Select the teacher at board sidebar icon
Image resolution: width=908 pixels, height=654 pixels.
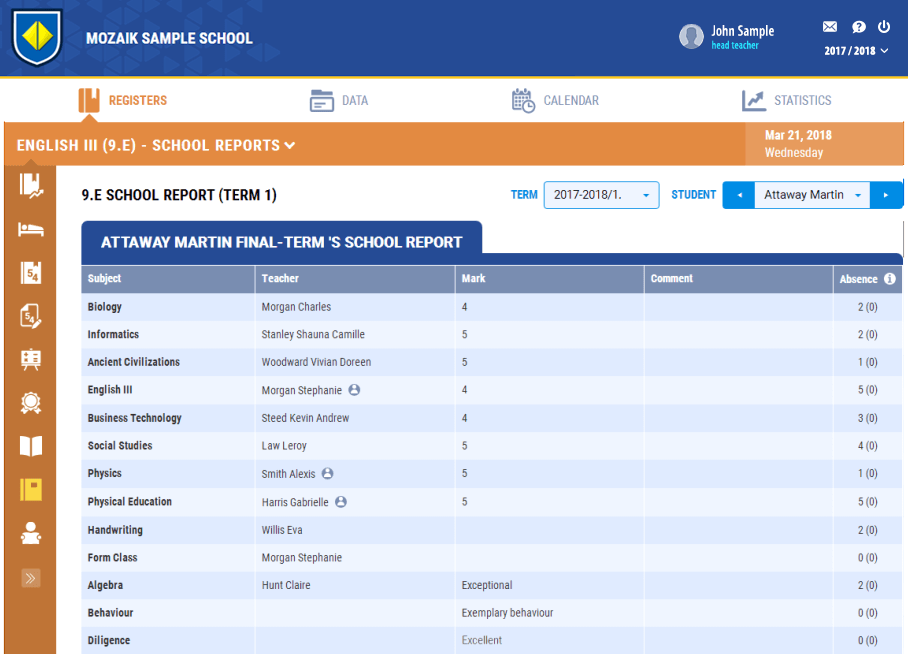click(31, 360)
